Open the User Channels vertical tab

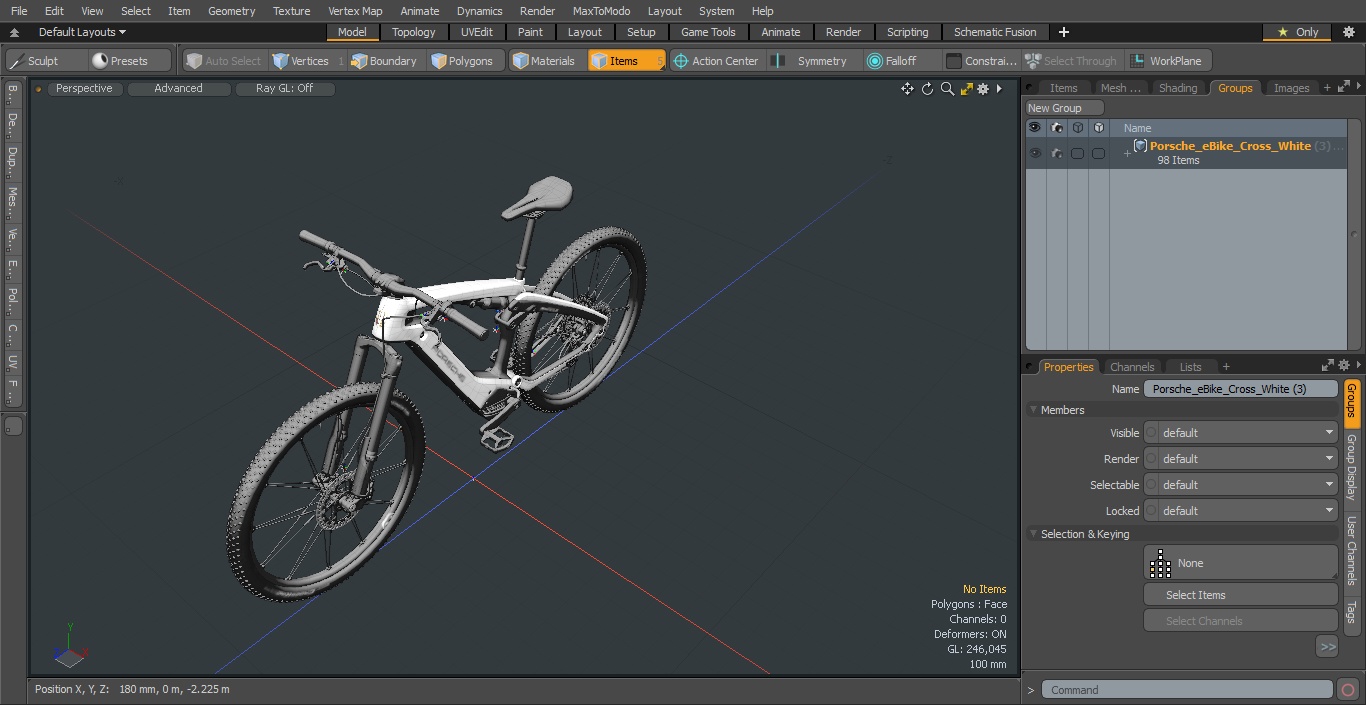point(1351,551)
